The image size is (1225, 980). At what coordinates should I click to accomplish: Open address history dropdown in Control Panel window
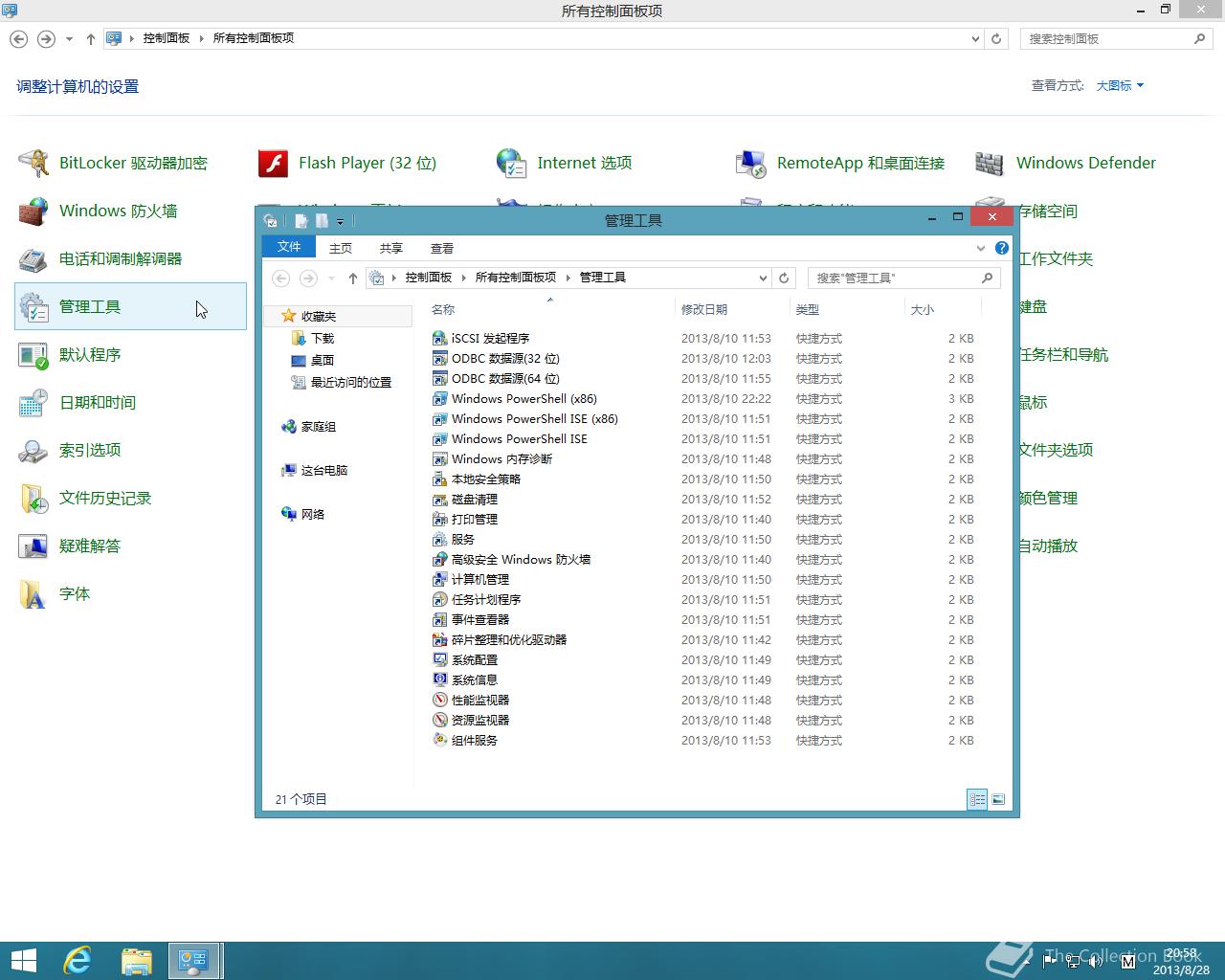point(975,38)
